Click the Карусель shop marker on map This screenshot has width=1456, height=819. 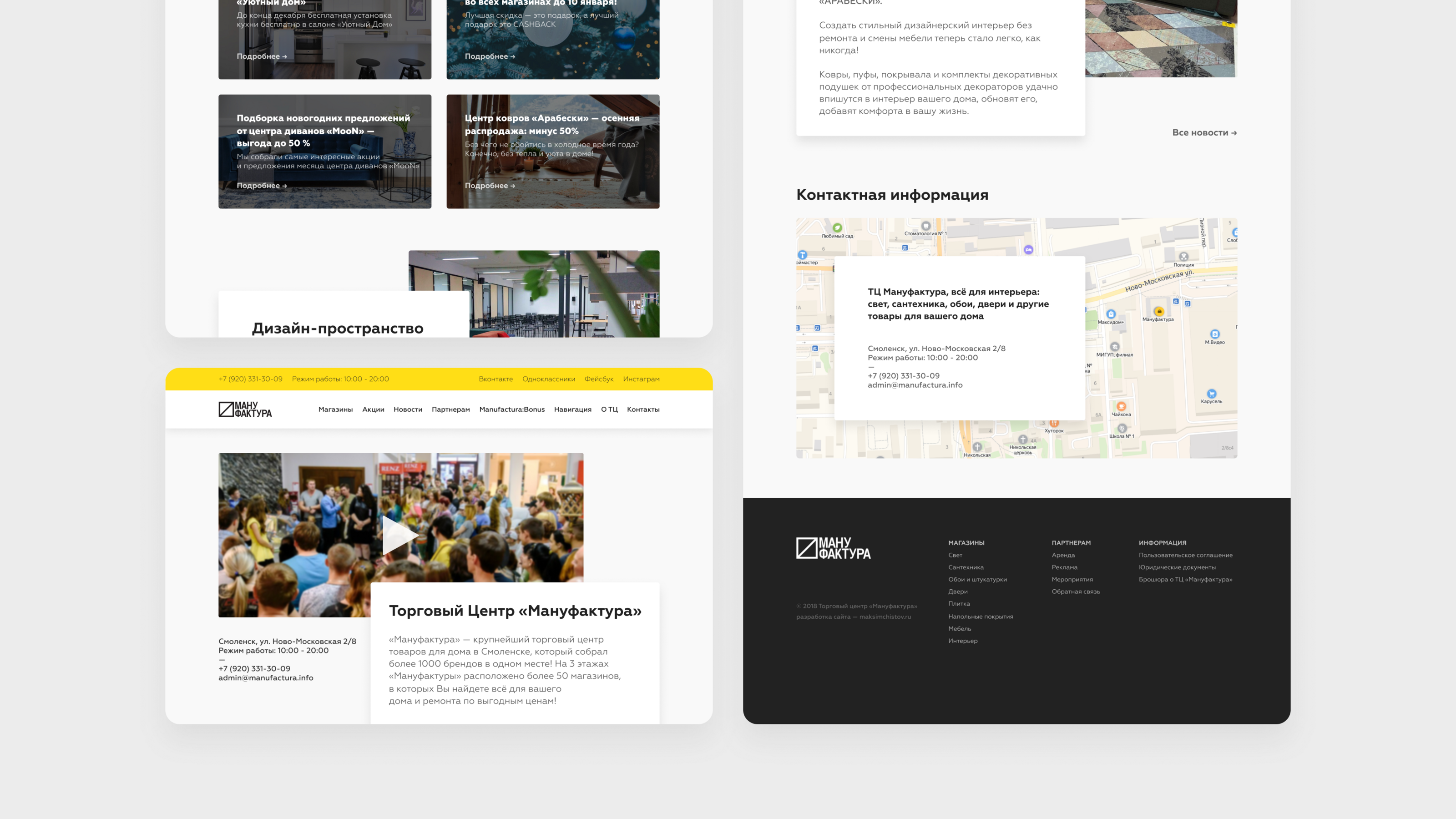[x=1211, y=394]
